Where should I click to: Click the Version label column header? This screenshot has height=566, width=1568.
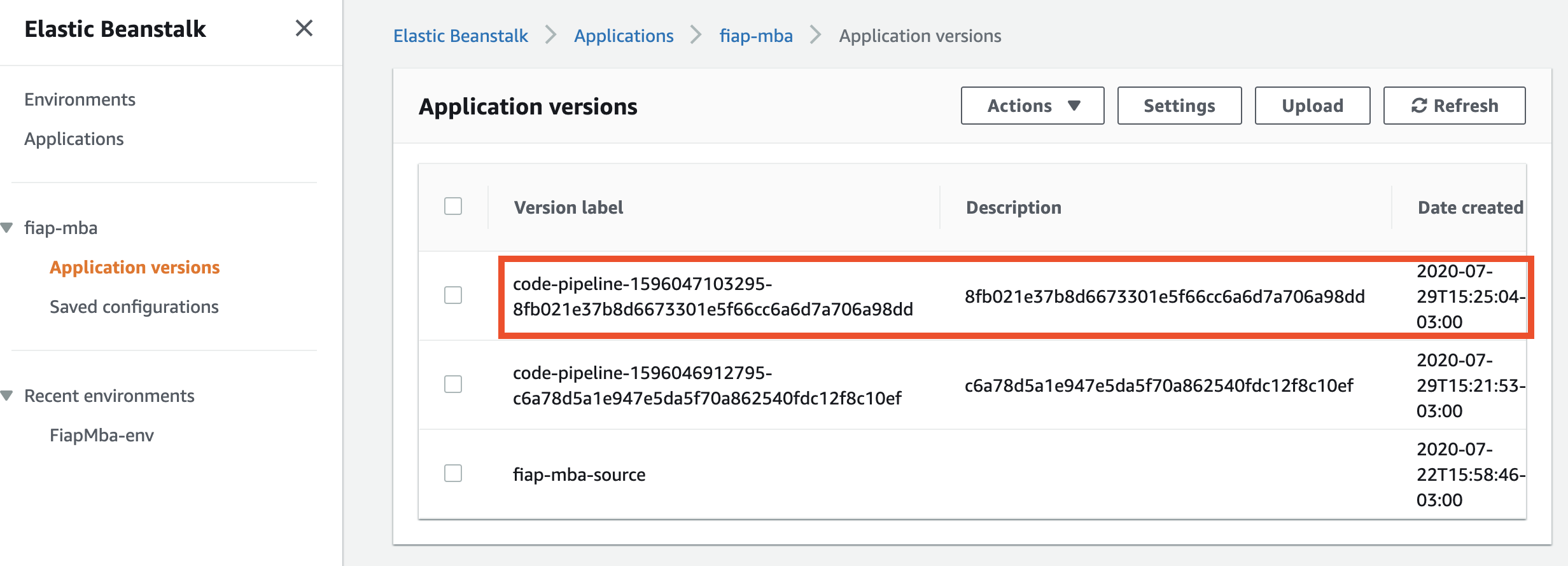click(x=568, y=207)
